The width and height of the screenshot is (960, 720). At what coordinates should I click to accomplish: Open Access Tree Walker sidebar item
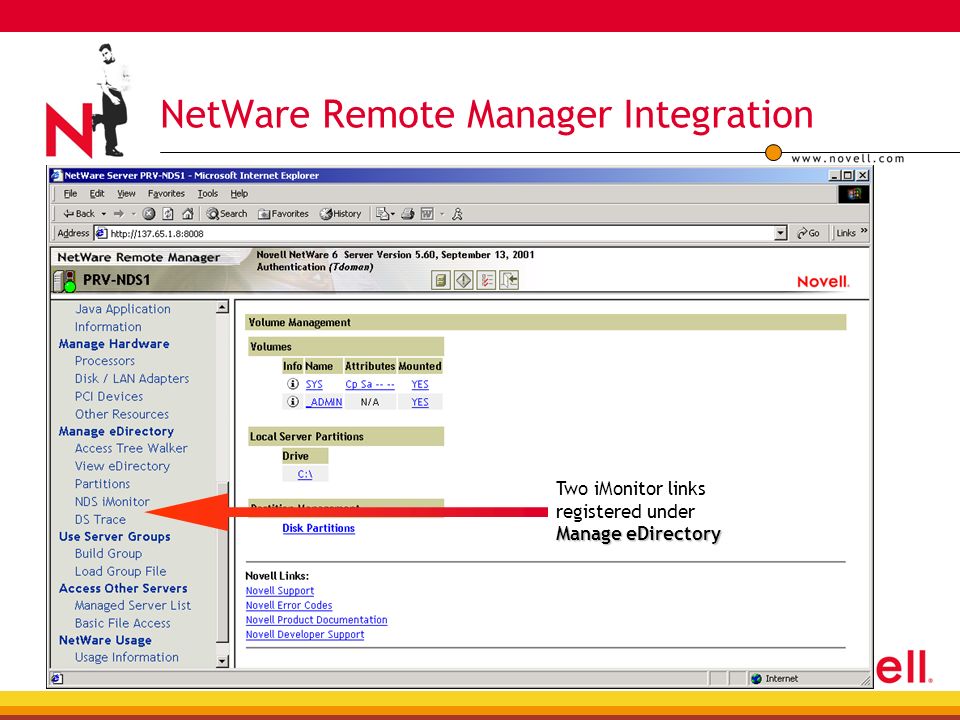point(131,449)
